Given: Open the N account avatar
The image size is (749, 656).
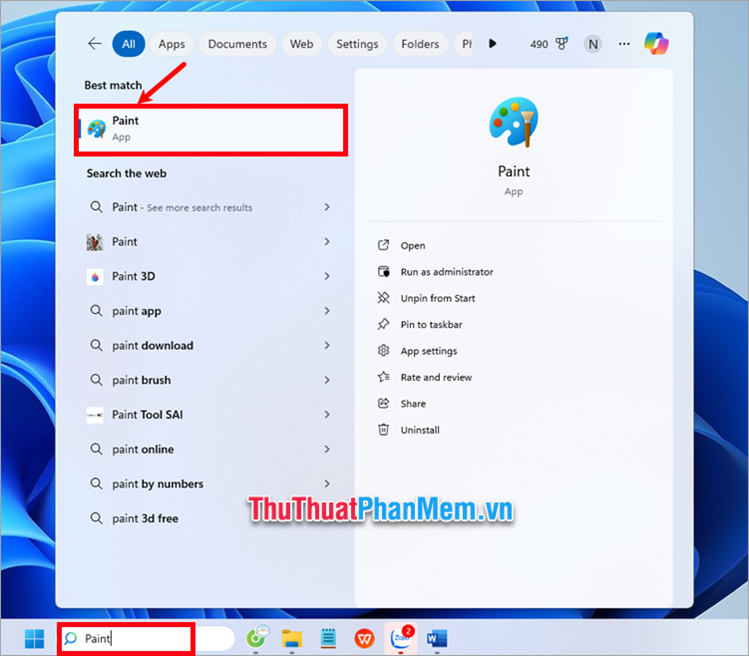Looking at the screenshot, I should coord(593,44).
